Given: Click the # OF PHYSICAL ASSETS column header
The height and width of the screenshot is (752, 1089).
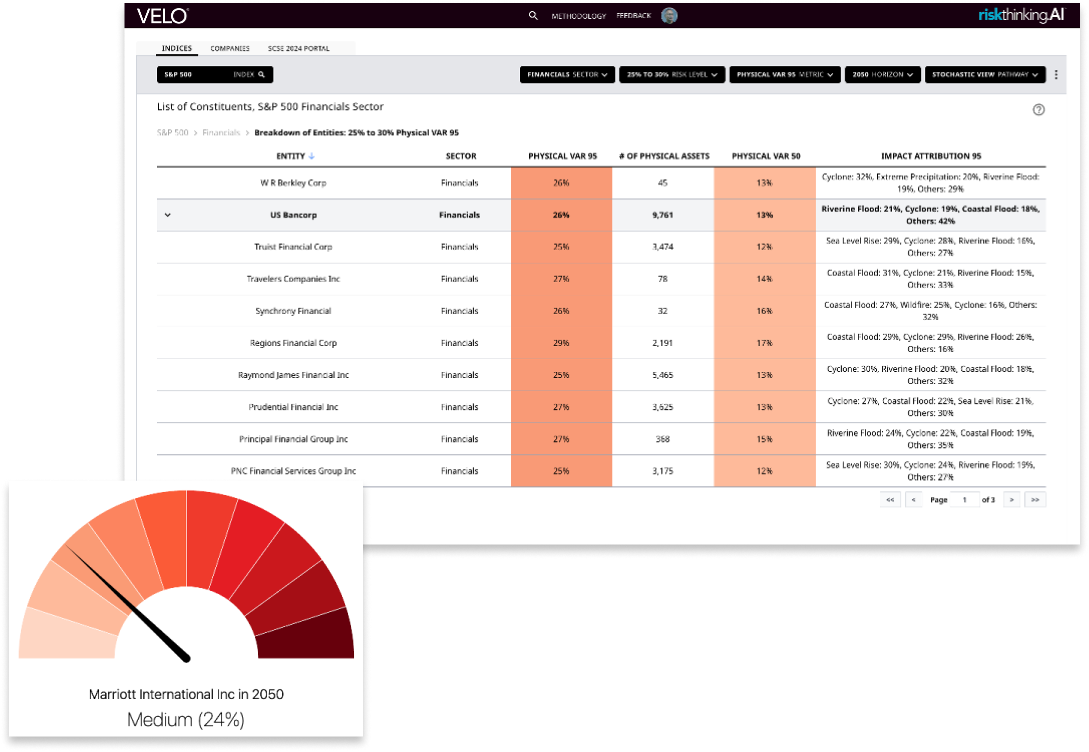Looking at the screenshot, I should click(664, 156).
